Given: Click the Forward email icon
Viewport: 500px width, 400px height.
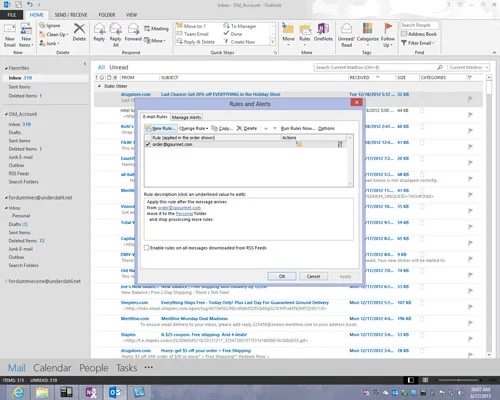Looking at the screenshot, I should (x=133, y=29).
